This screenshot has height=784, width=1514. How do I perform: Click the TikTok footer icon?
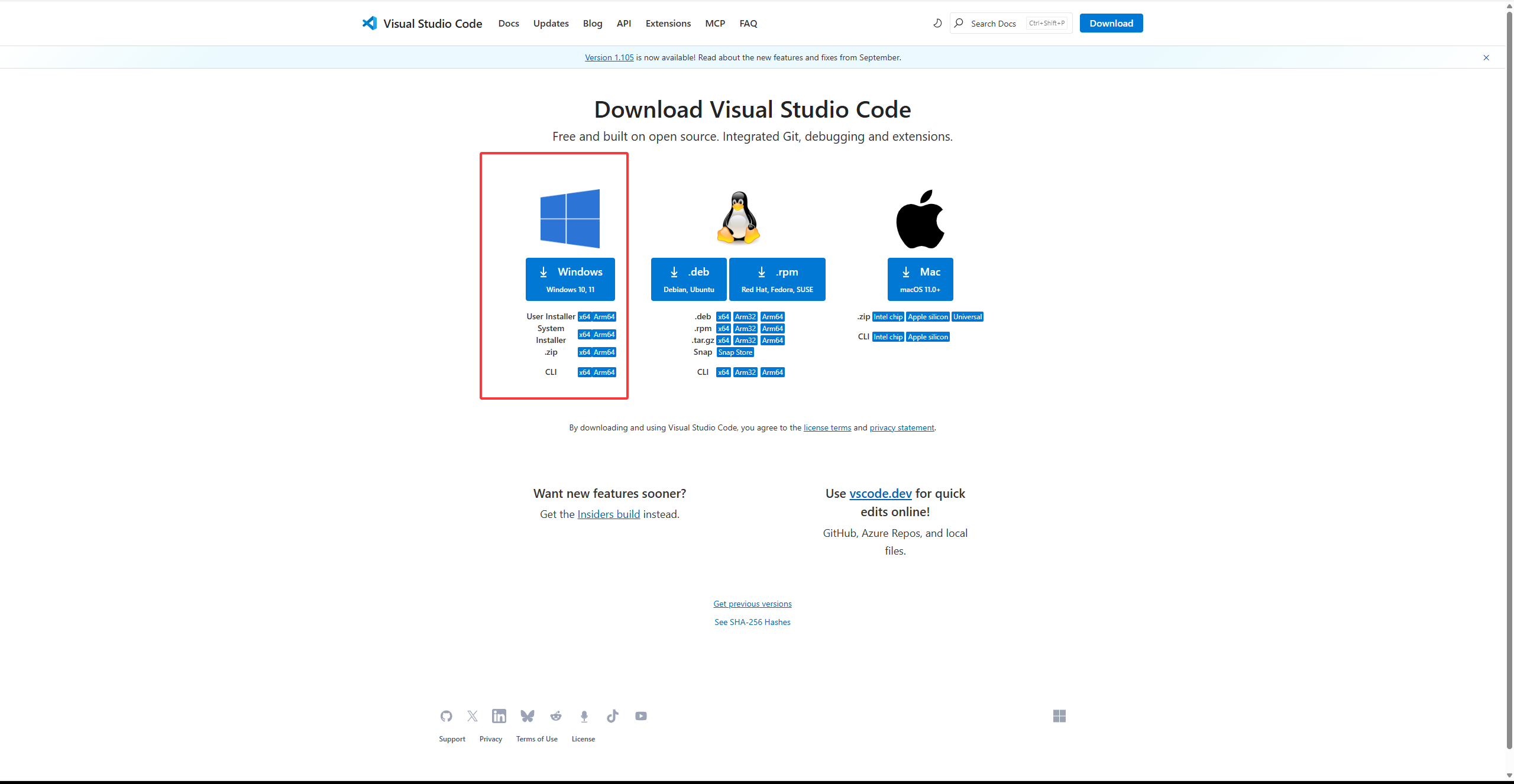612,716
